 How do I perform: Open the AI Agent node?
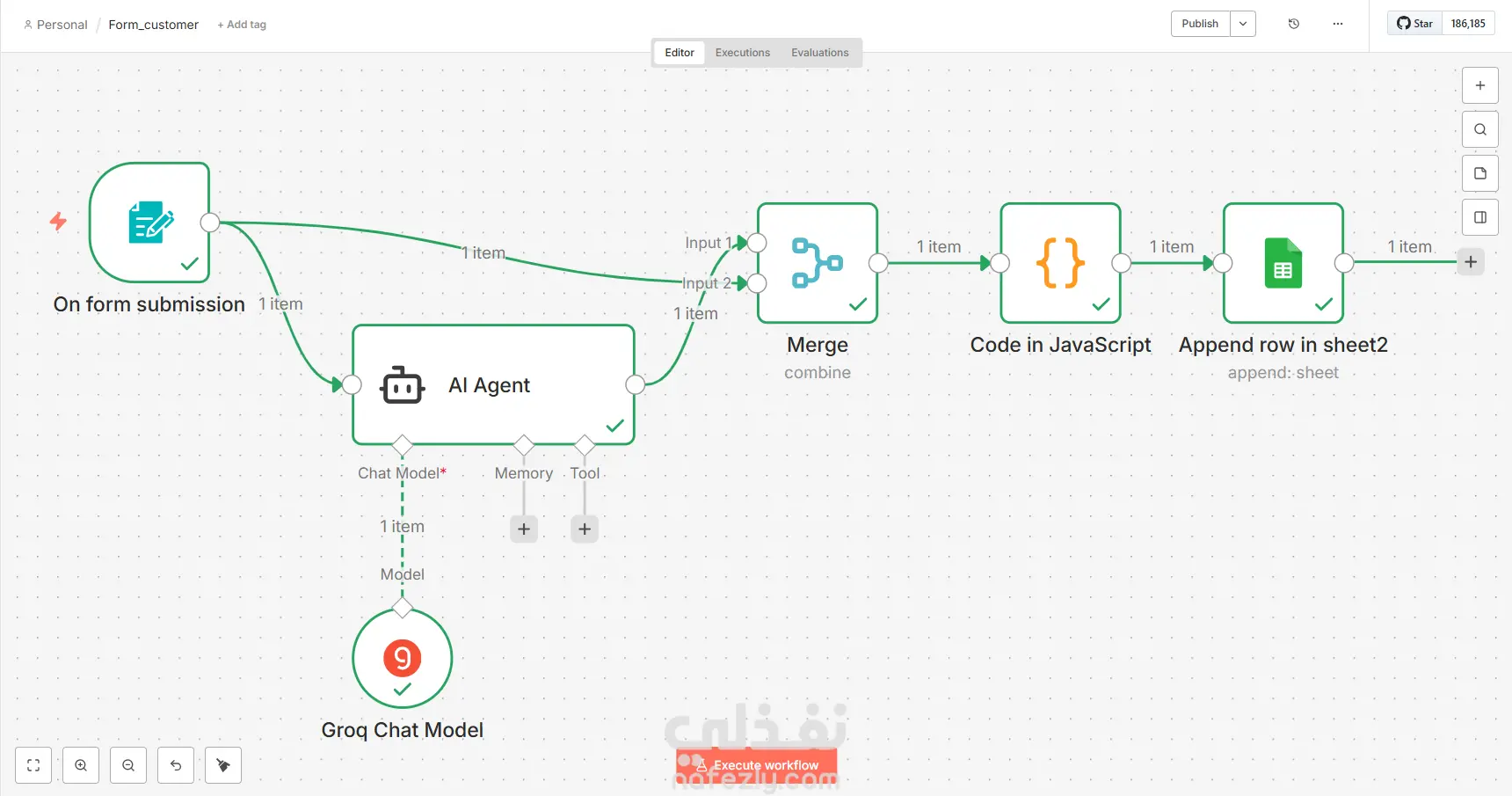tap(493, 384)
